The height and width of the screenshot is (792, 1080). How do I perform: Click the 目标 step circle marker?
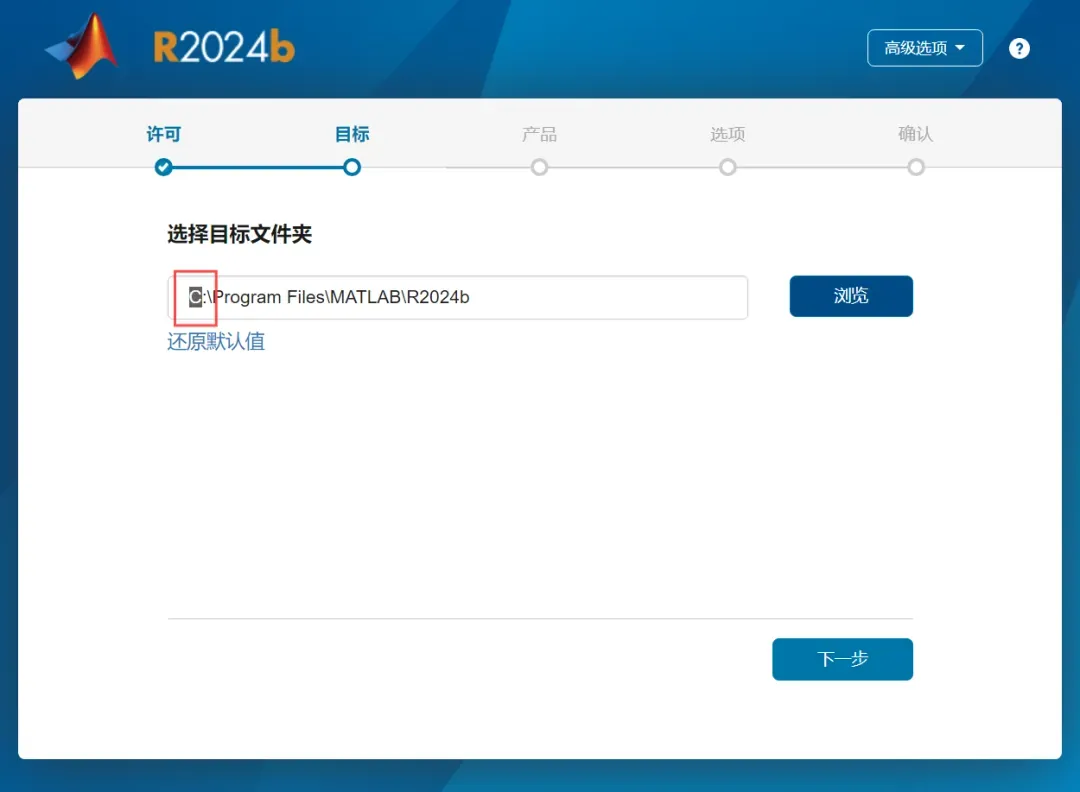352,167
